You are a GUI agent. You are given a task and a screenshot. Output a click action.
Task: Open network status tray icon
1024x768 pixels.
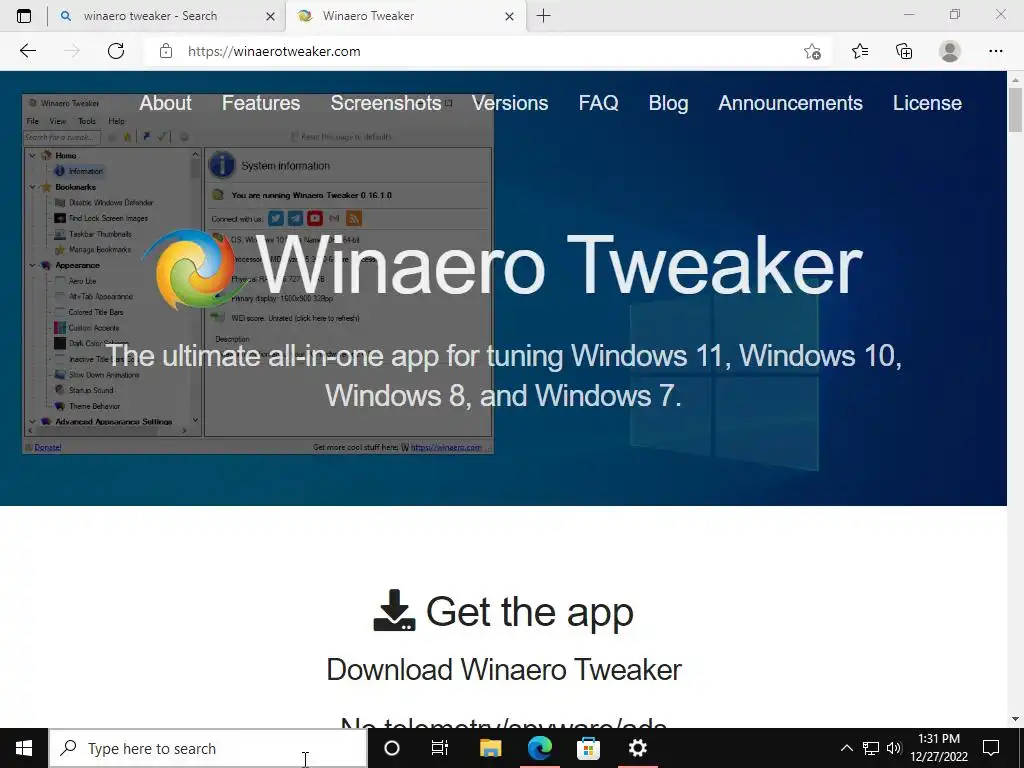point(871,748)
